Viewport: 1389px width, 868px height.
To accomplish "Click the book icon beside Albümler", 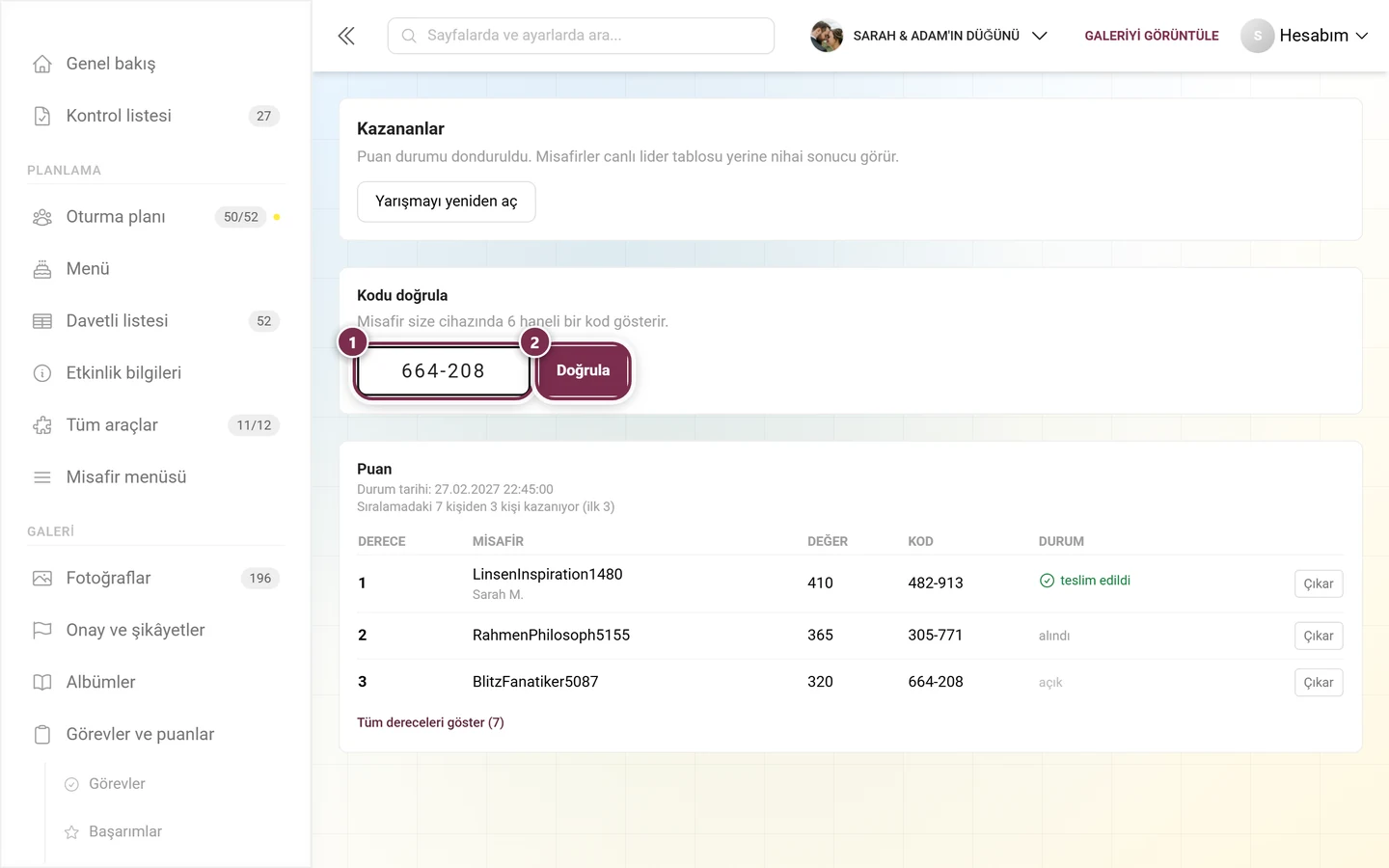I will (x=42, y=683).
